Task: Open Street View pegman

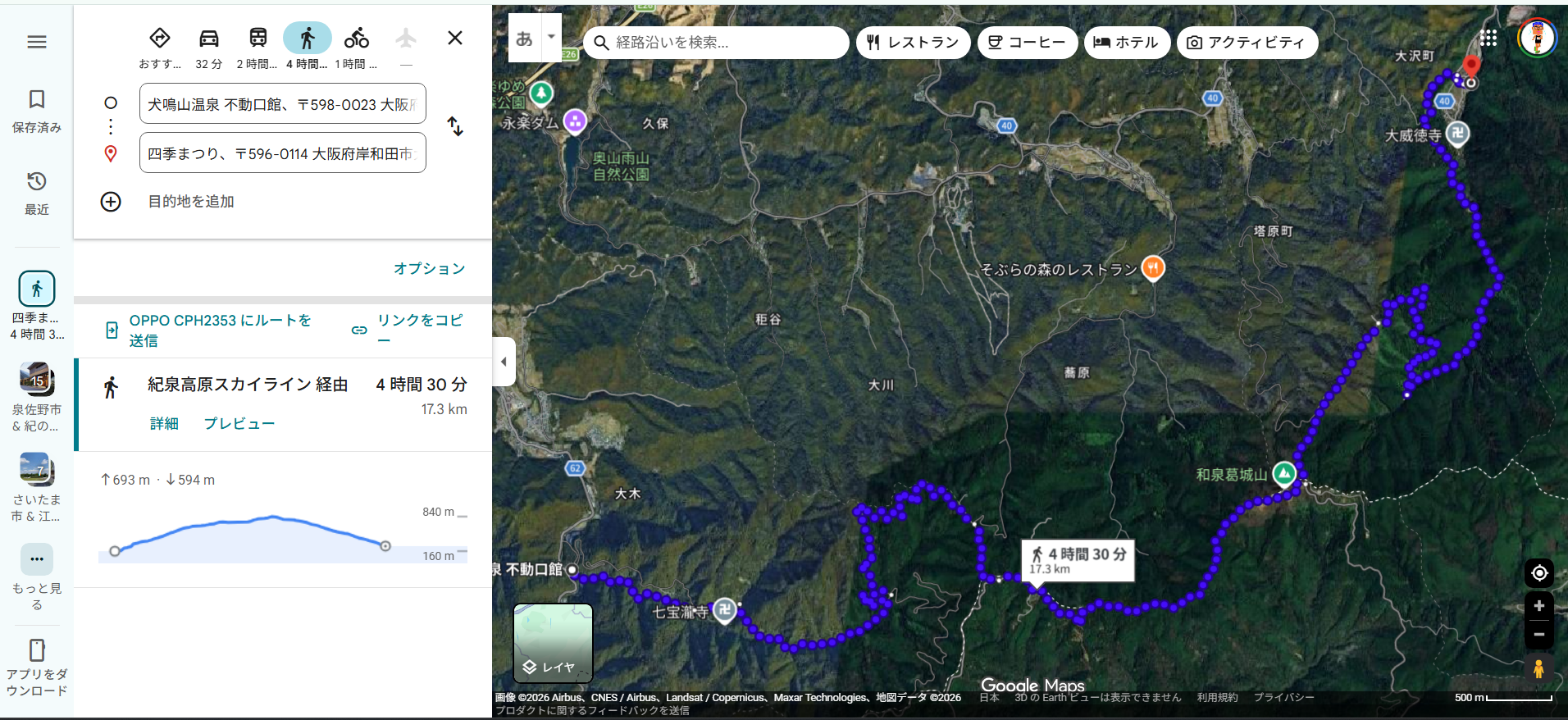Action: click(1538, 669)
